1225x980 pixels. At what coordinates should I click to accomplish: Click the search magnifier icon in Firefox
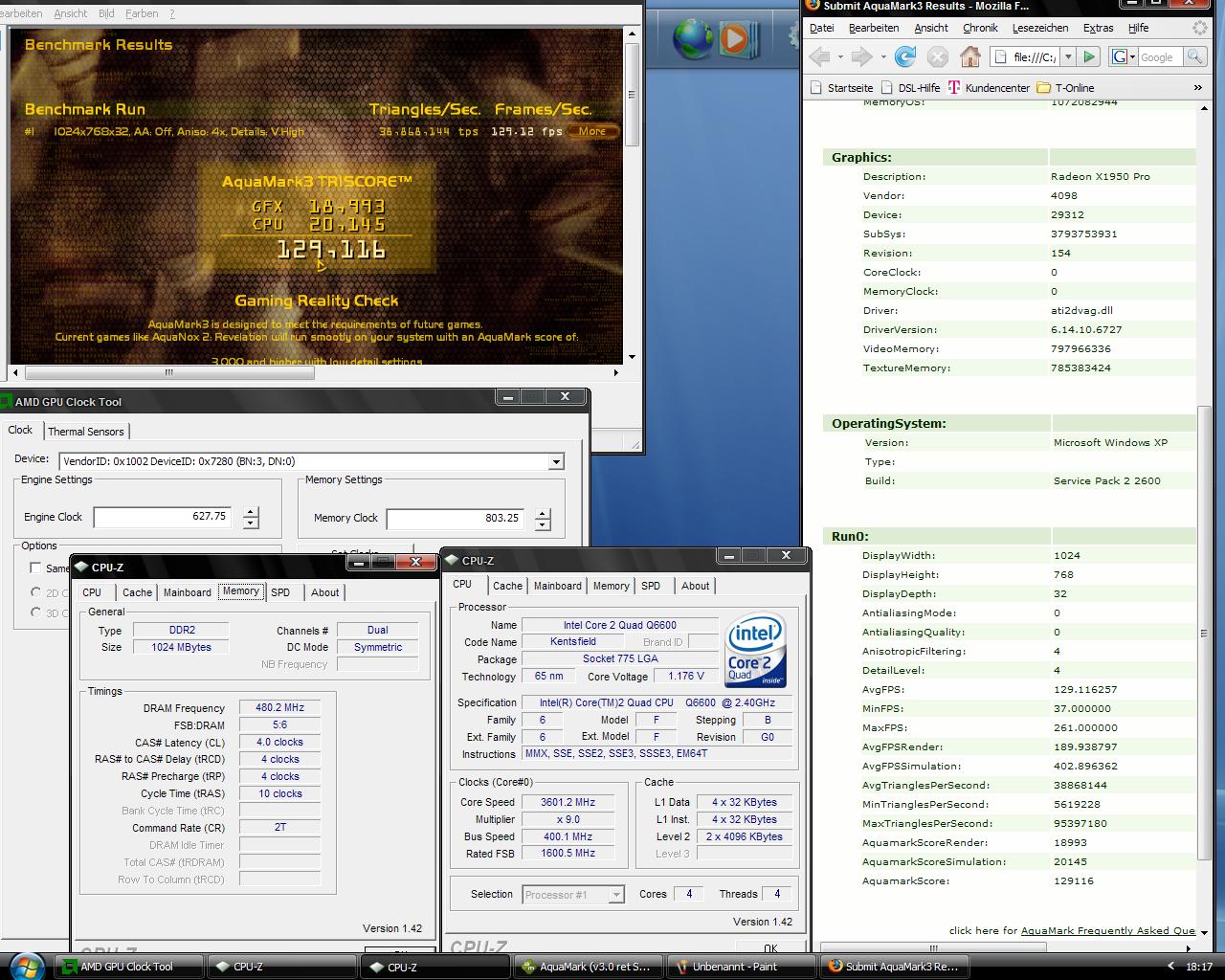click(1194, 57)
